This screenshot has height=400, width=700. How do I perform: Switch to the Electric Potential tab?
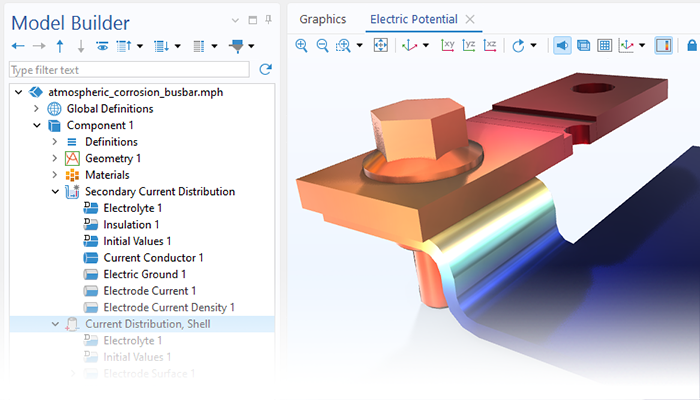click(x=414, y=19)
